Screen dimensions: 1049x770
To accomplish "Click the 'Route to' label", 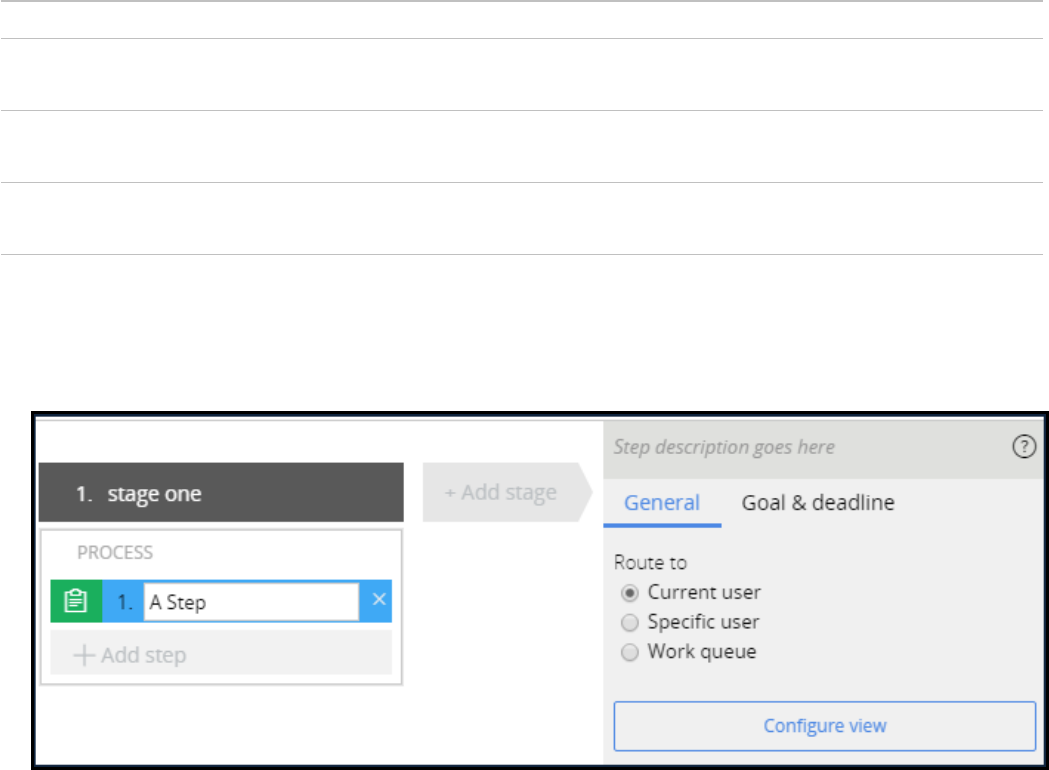I will pyautogui.click(x=650, y=563).
